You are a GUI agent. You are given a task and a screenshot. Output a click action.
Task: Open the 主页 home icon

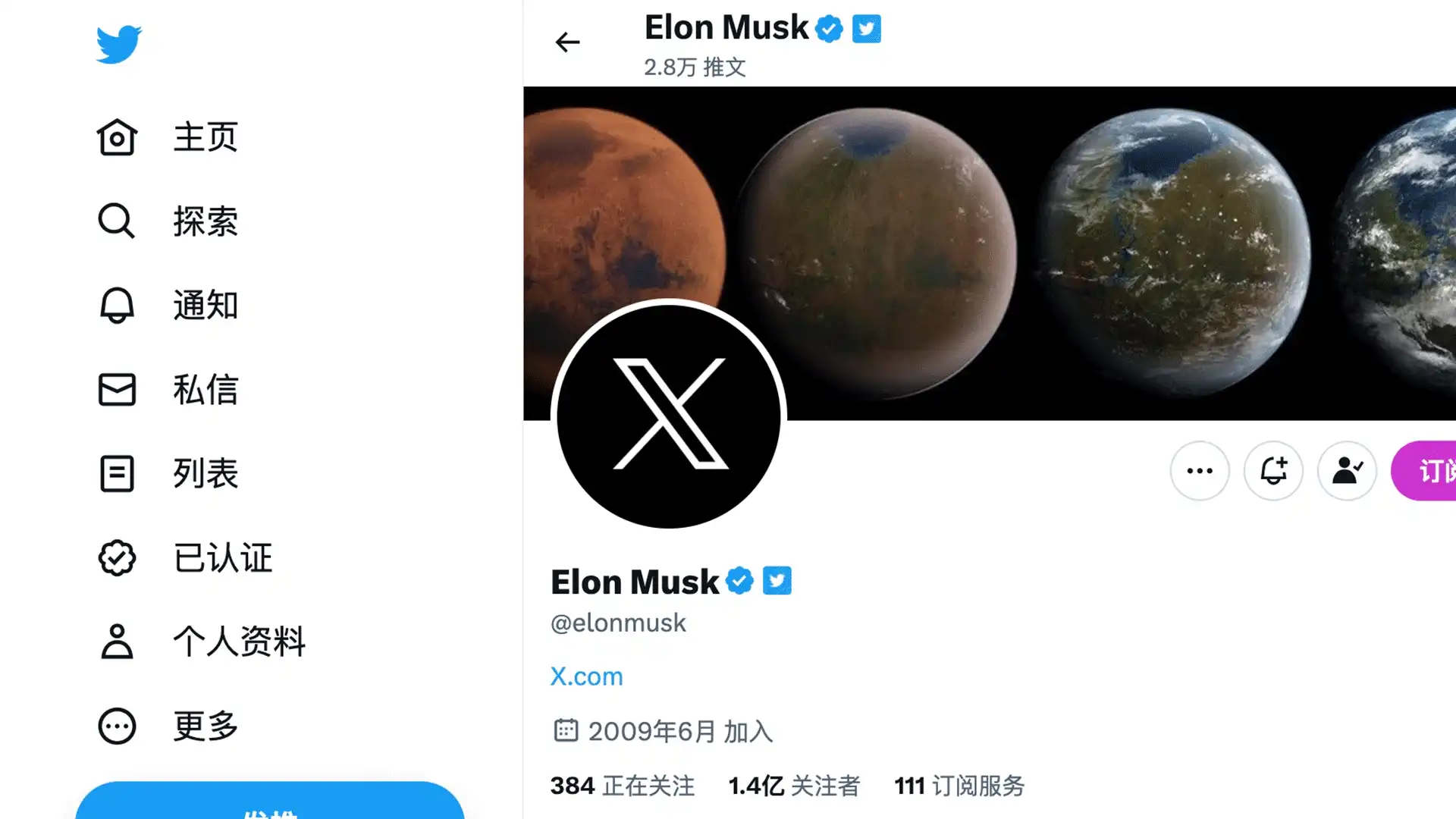(117, 137)
